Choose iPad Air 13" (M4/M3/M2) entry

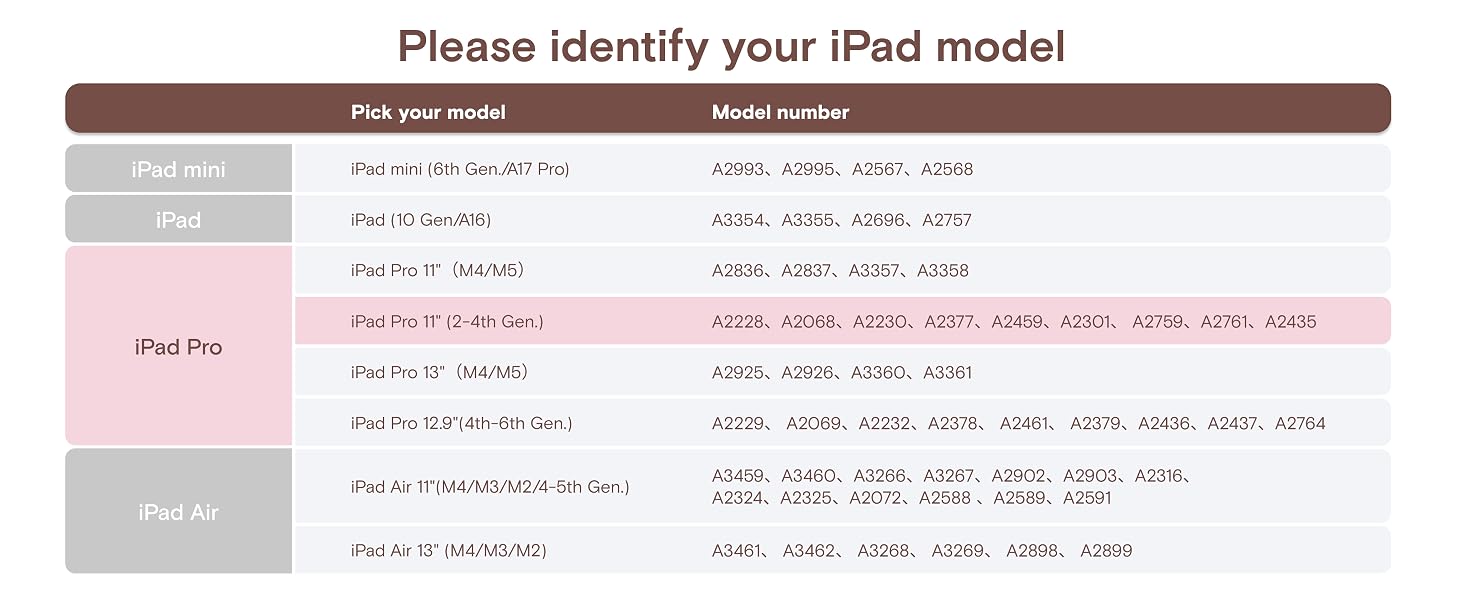pos(842,550)
